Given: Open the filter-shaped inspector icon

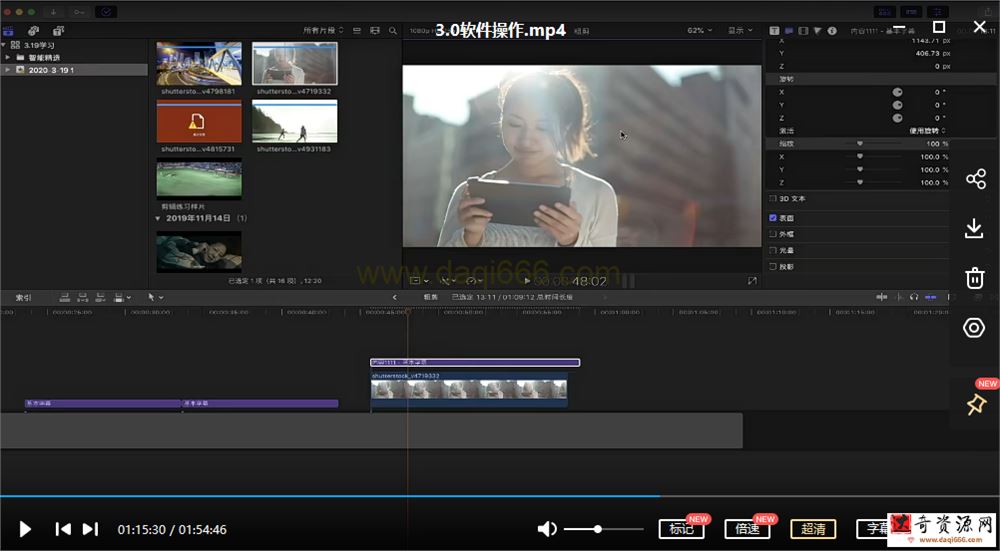Looking at the screenshot, I should tap(818, 31).
